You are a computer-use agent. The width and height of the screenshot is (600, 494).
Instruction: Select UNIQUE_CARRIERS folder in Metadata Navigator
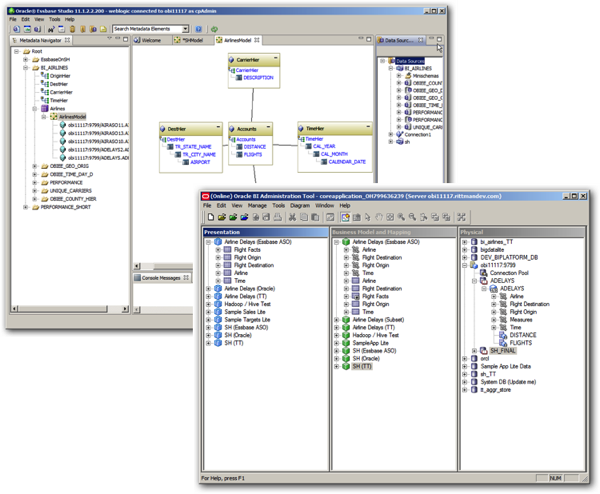tap(70, 191)
